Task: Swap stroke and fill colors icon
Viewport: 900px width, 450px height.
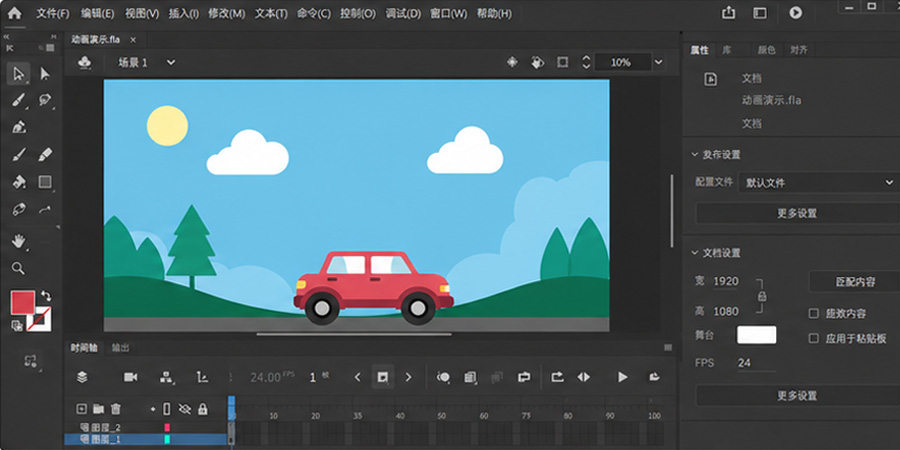Action: [46, 296]
